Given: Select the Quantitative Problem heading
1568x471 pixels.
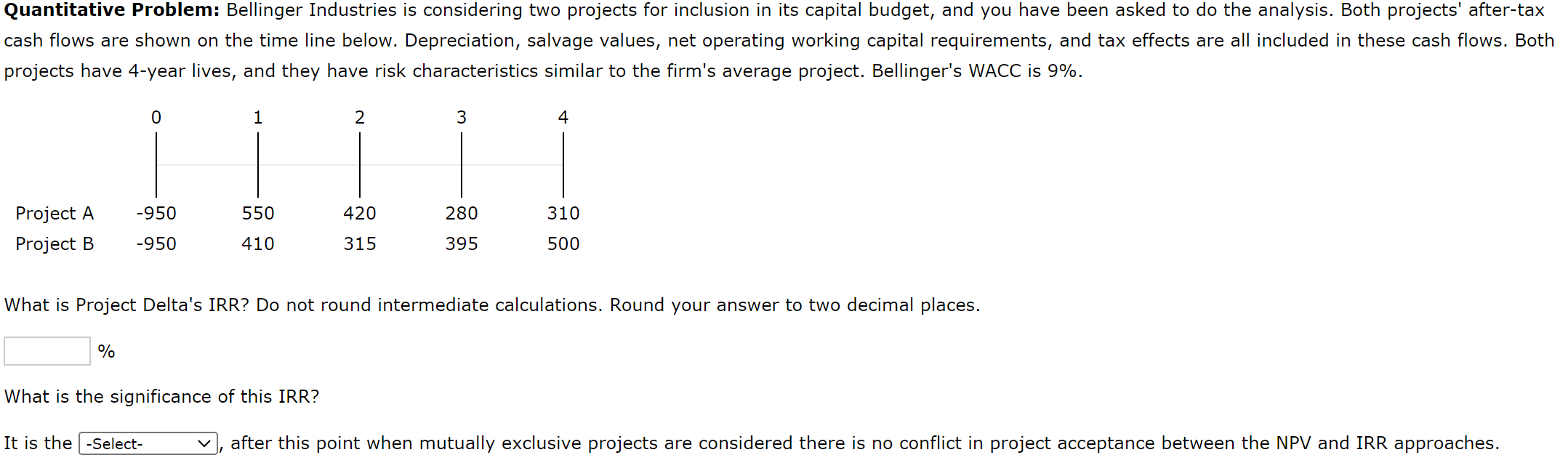Looking at the screenshot, I should coord(108,10).
